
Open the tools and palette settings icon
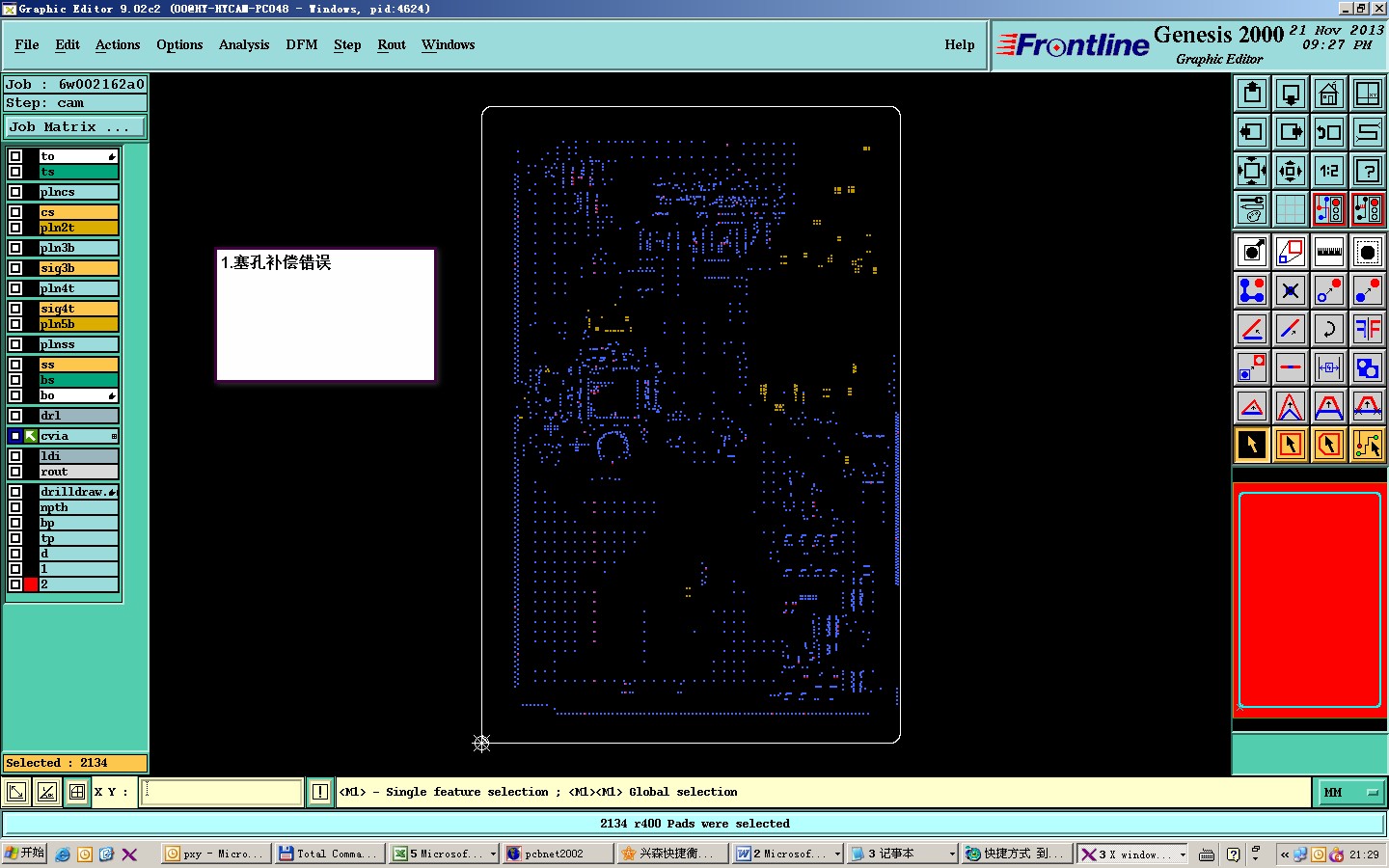1252,209
